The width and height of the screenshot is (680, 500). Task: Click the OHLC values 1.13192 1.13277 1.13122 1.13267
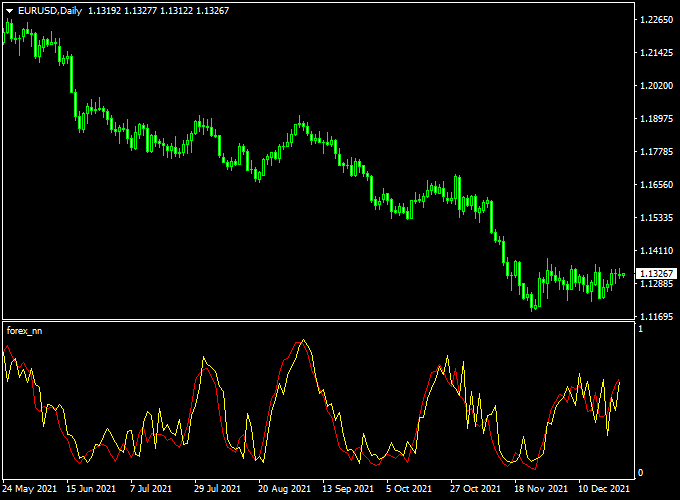158,11
